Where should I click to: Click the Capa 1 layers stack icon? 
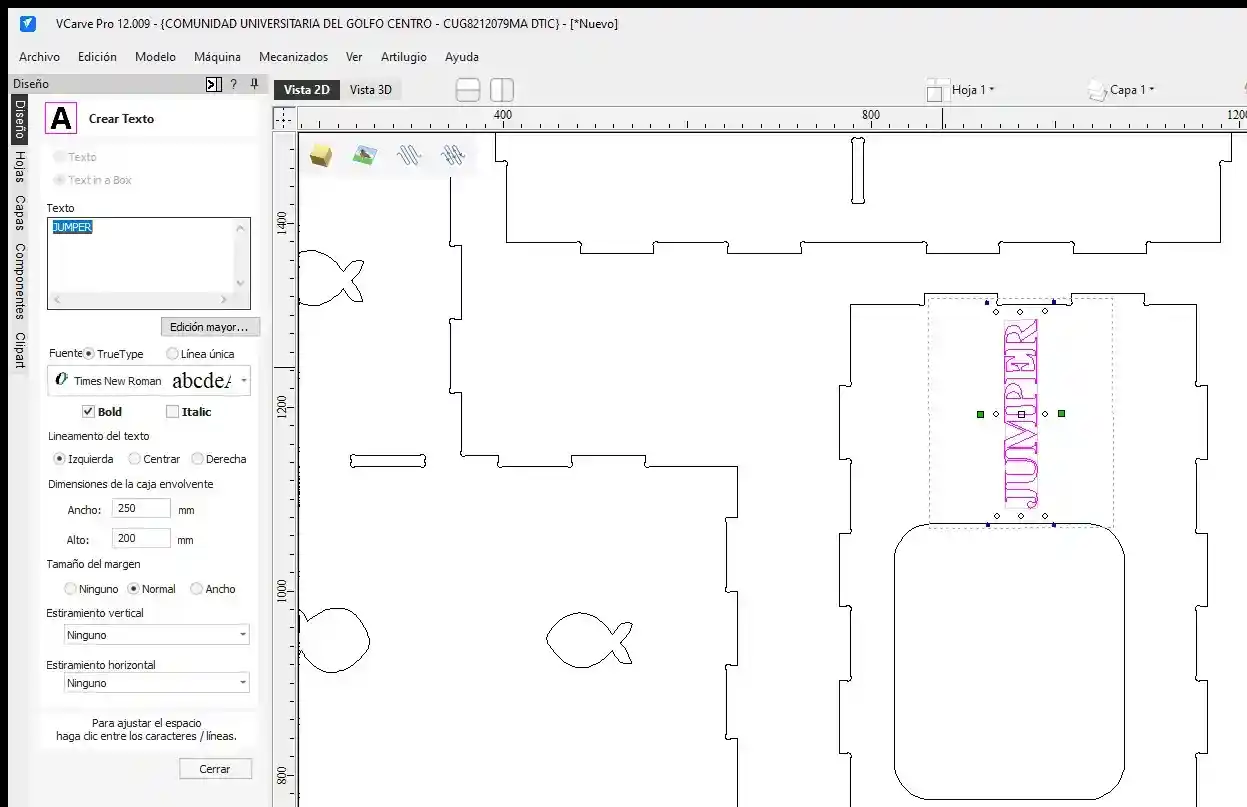(1097, 90)
